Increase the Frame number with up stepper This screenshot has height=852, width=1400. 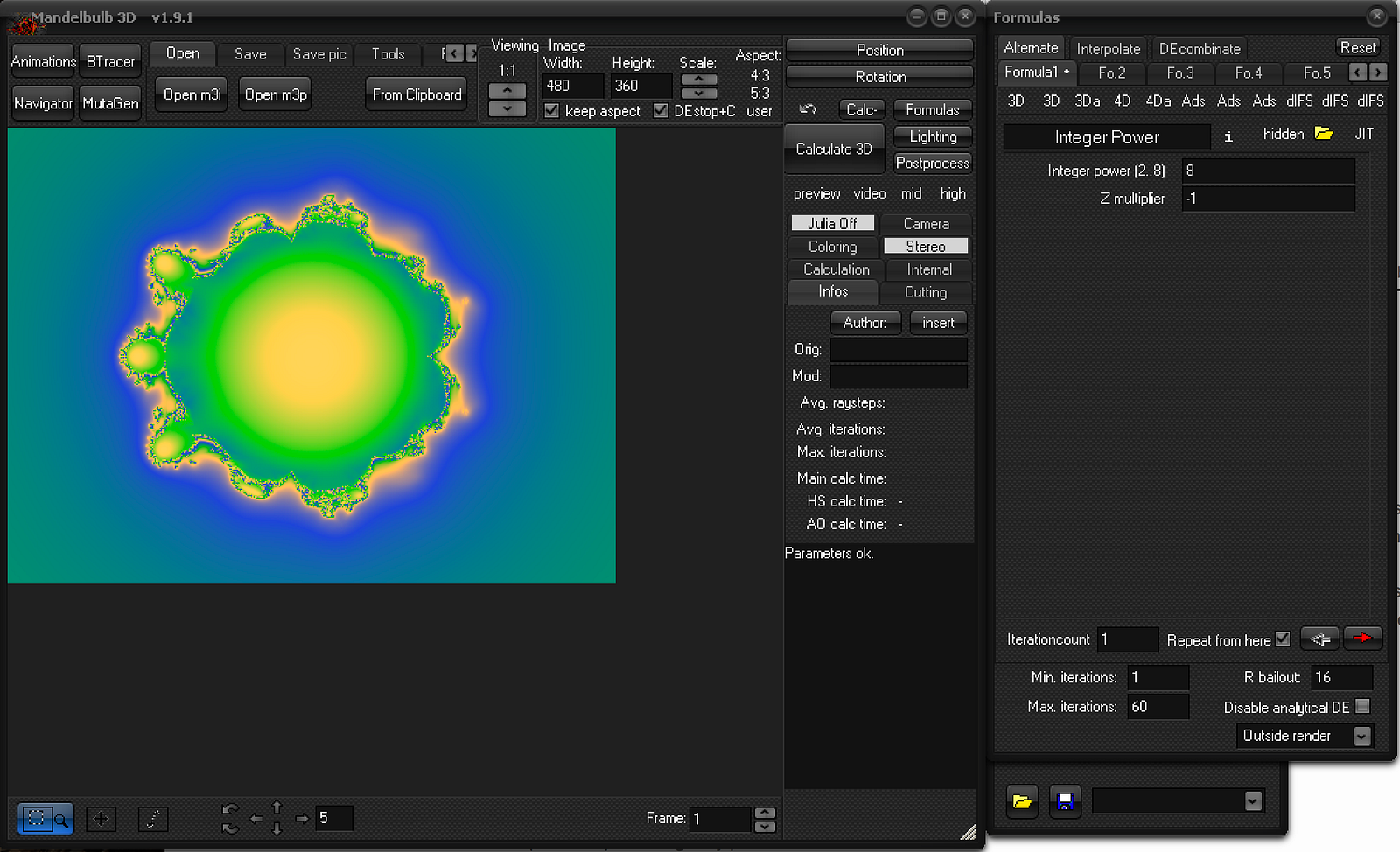pyautogui.click(x=765, y=812)
